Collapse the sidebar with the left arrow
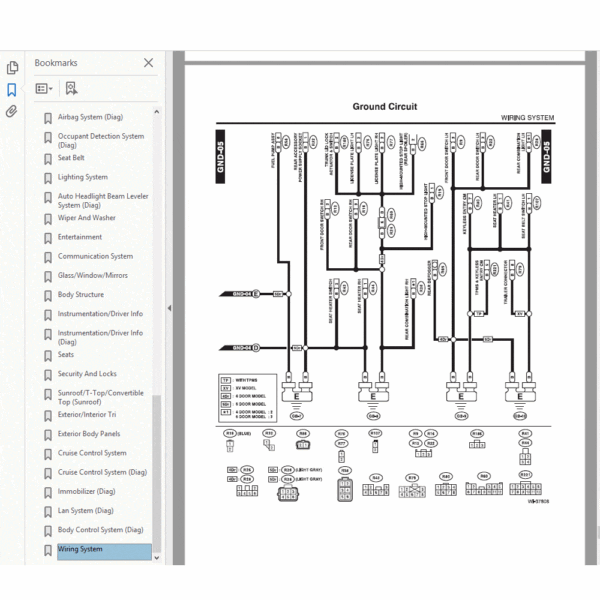The width and height of the screenshot is (600, 600). coord(169,308)
